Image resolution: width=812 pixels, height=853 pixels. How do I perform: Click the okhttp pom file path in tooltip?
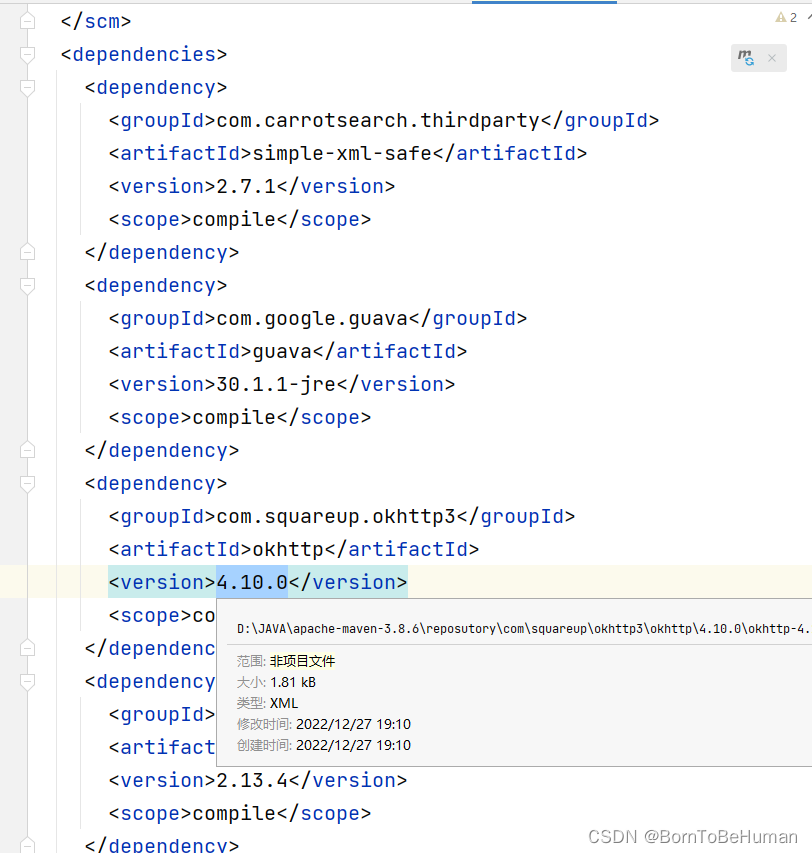[522, 629]
